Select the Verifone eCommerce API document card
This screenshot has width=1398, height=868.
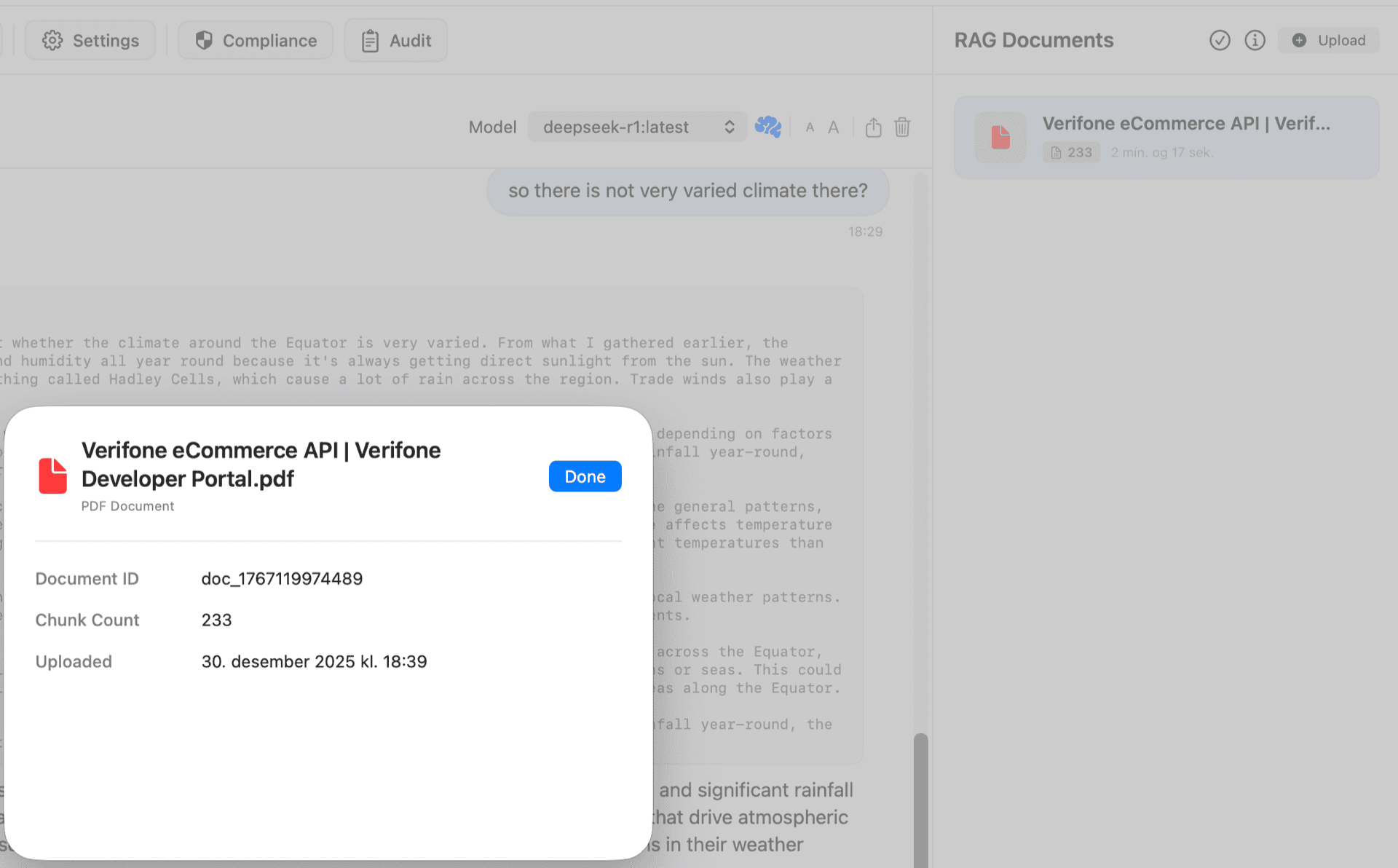pos(1166,138)
